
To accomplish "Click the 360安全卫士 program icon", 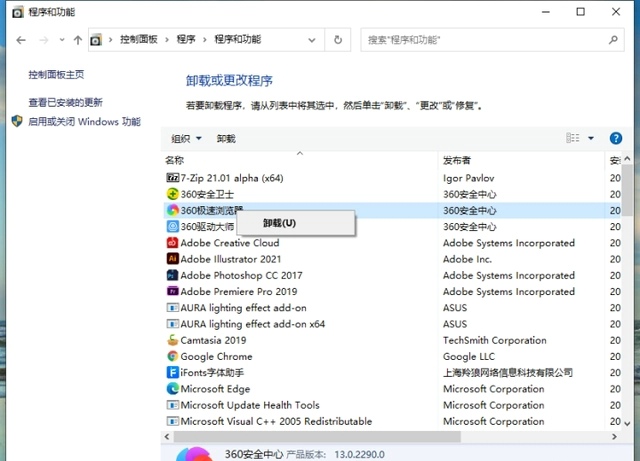I will [173, 194].
